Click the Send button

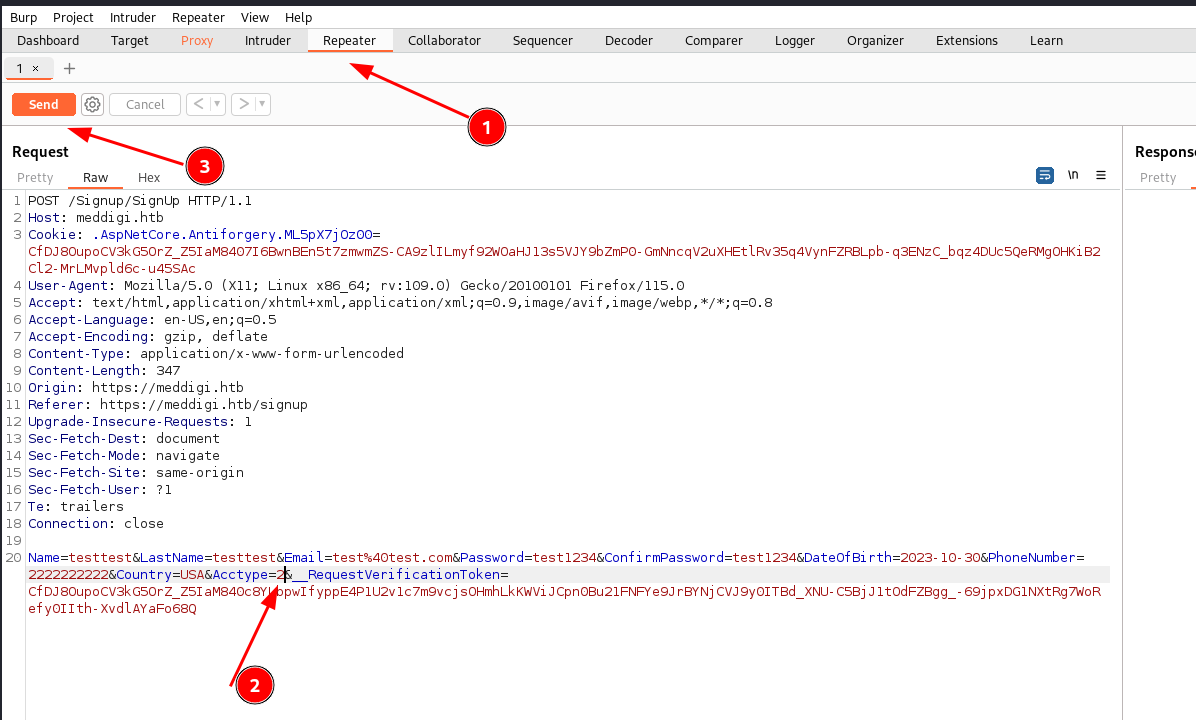pos(43,104)
